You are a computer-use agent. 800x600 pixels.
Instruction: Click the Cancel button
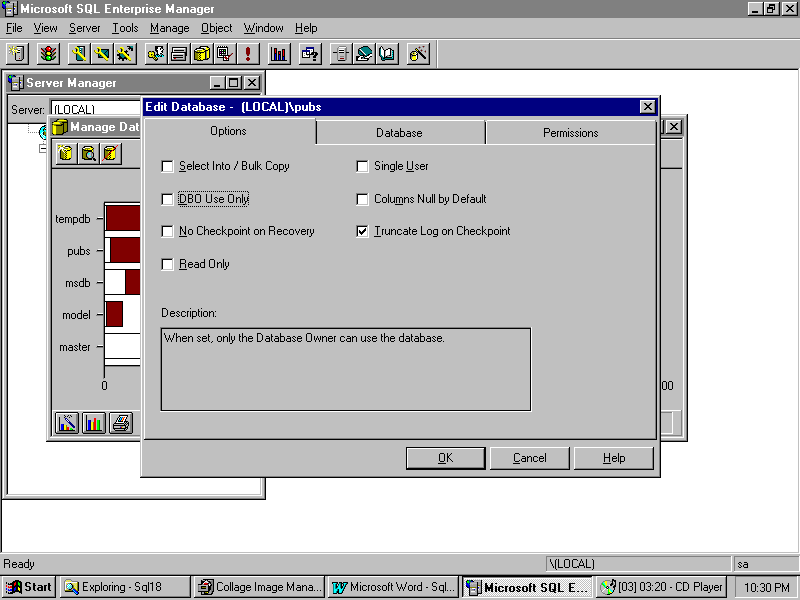529,458
